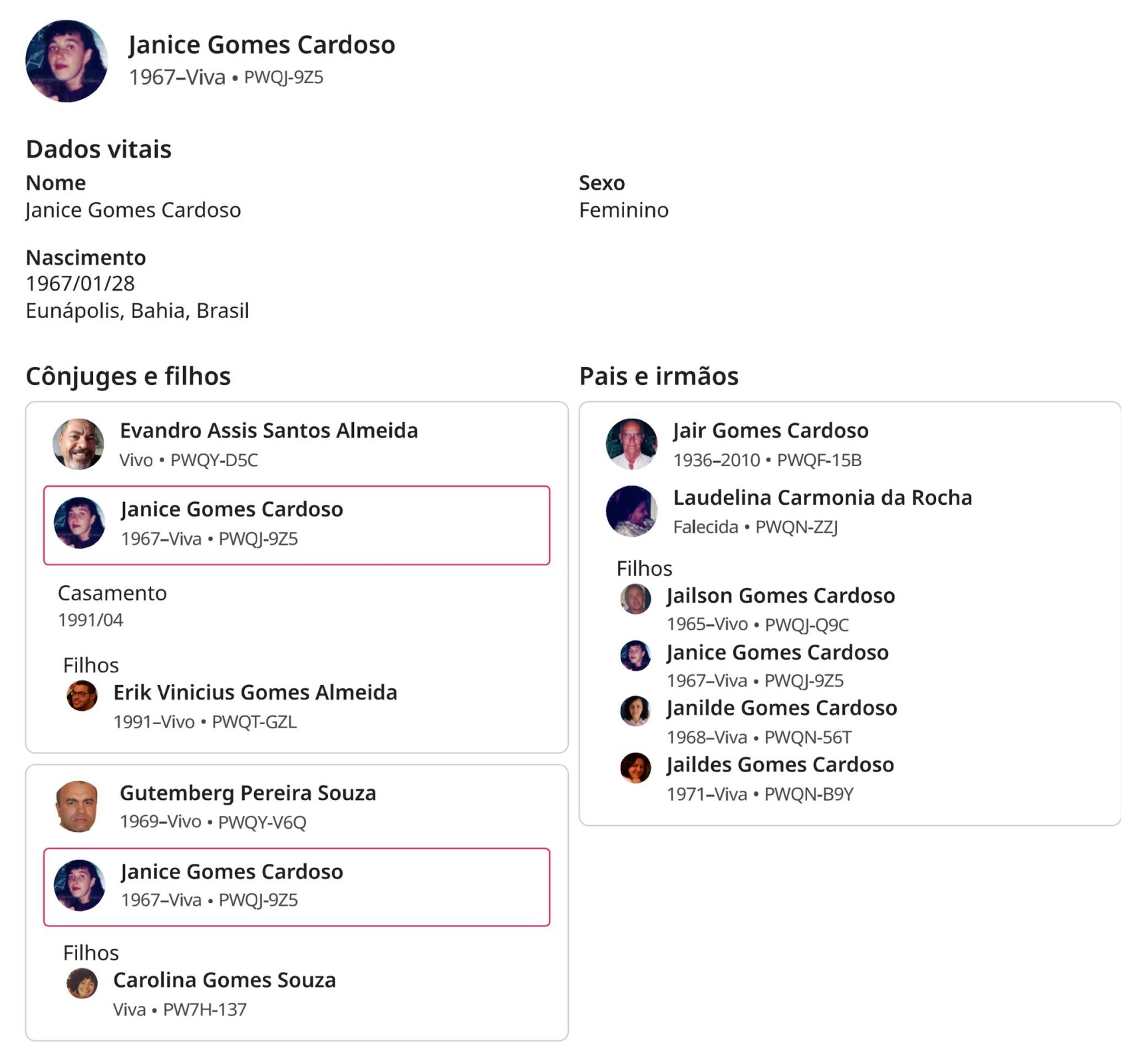Open Laudelina Carmonia da Rocha's photo
The width and height of the screenshot is (1129, 1064).
[631, 511]
